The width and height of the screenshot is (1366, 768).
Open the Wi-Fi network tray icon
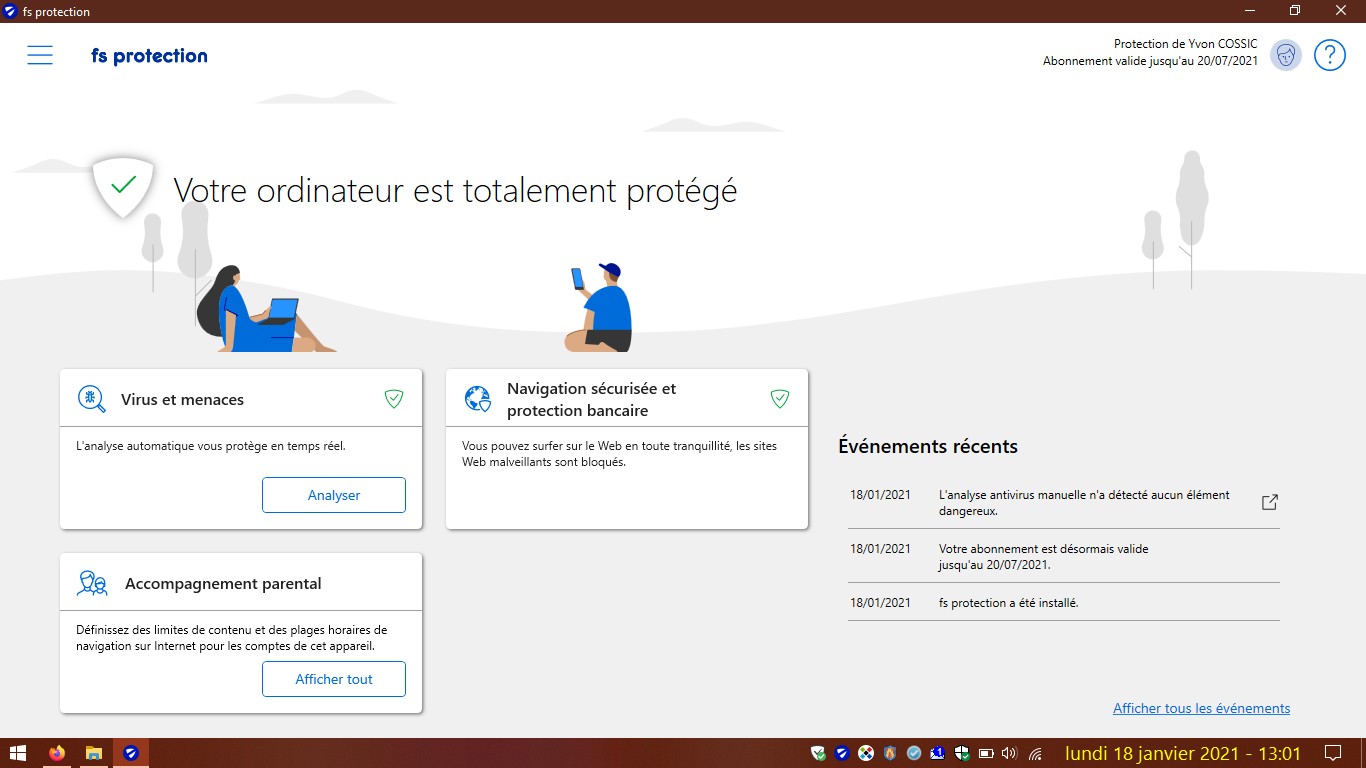click(1036, 753)
